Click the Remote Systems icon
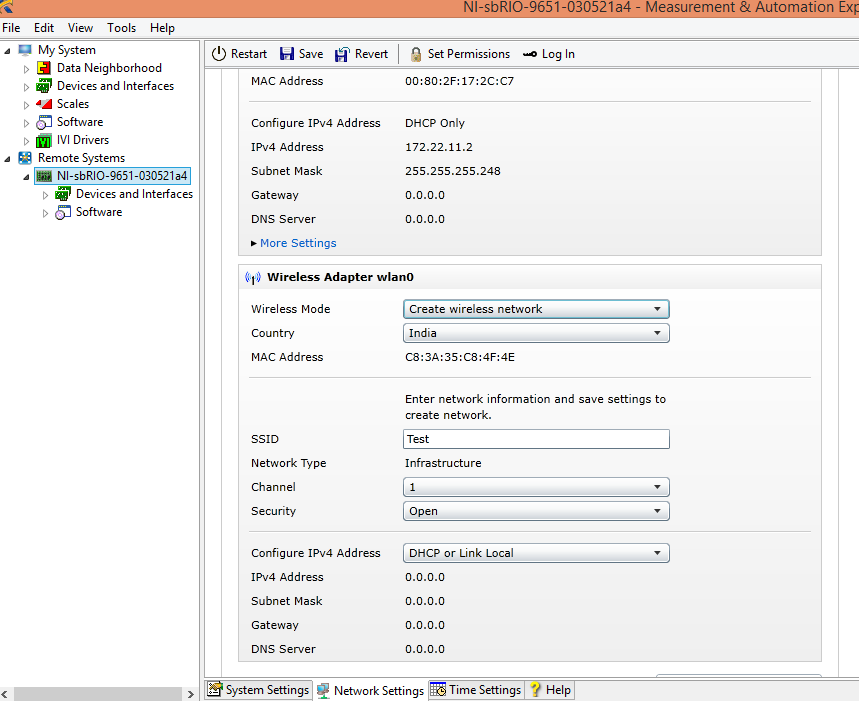The width and height of the screenshot is (859, 701). pos(25,158)
